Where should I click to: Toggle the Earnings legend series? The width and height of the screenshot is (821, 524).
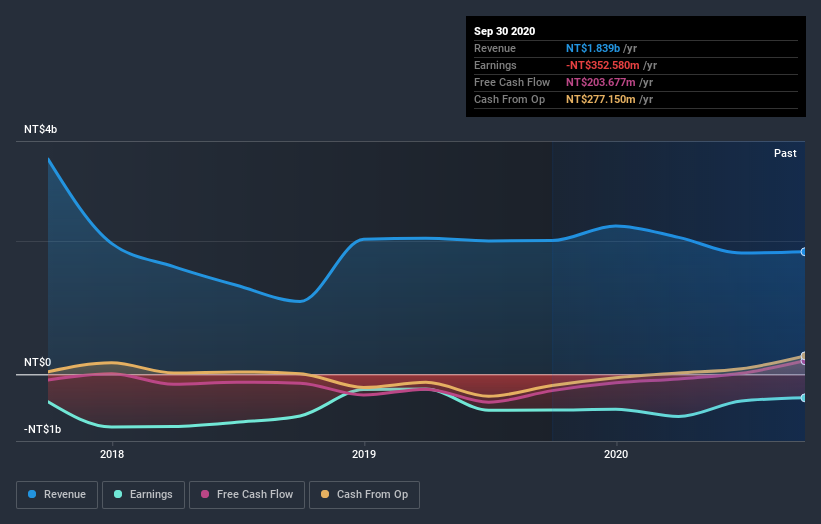pos(143,495)
